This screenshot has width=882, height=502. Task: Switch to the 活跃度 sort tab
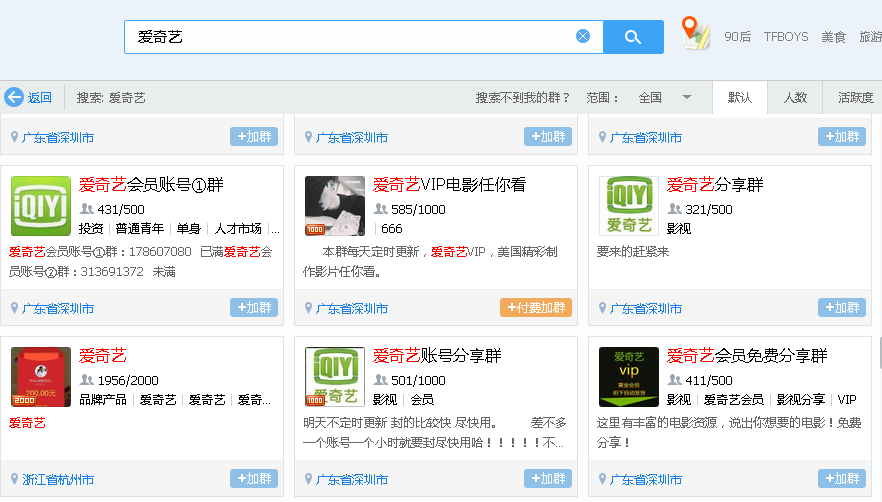tap(855, 98)
